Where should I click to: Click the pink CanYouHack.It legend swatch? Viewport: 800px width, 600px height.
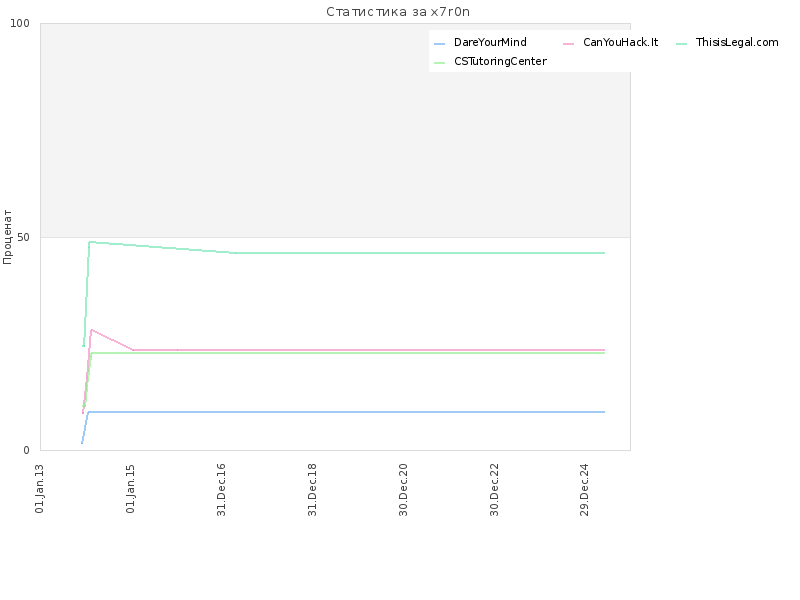tap(568, 44)
